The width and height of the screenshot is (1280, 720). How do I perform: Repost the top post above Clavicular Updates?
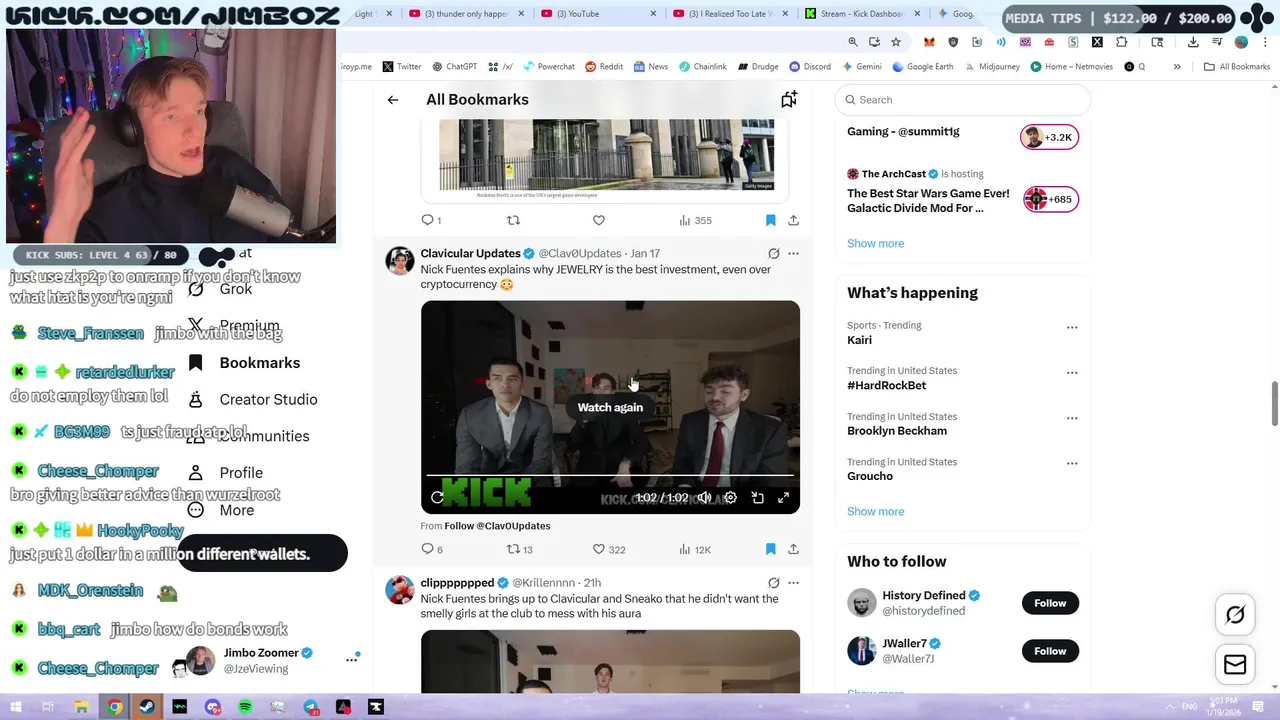(x=513, y=220)
